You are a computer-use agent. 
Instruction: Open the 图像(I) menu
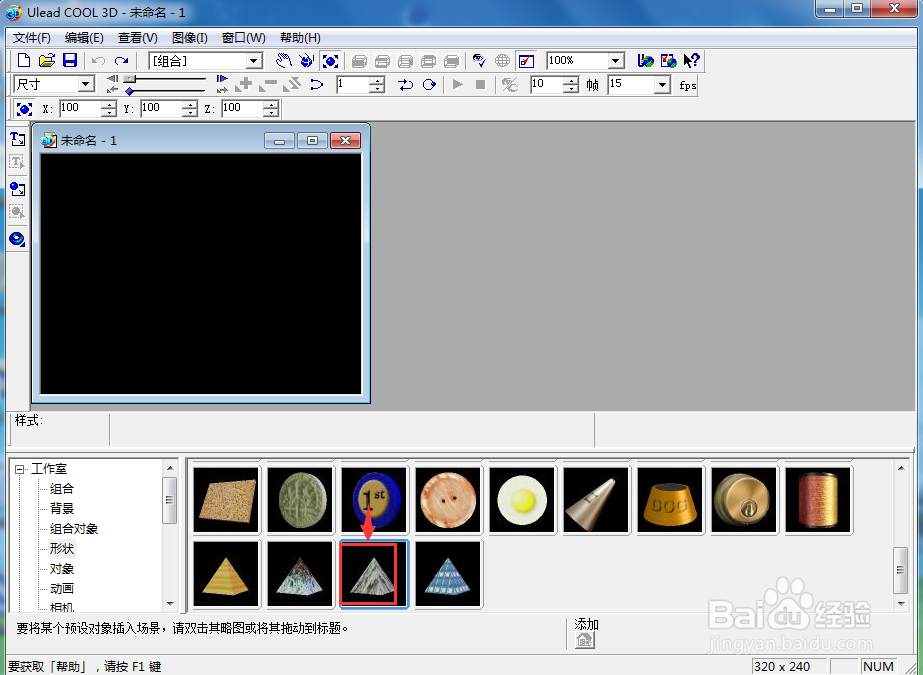tap(190, 38)
